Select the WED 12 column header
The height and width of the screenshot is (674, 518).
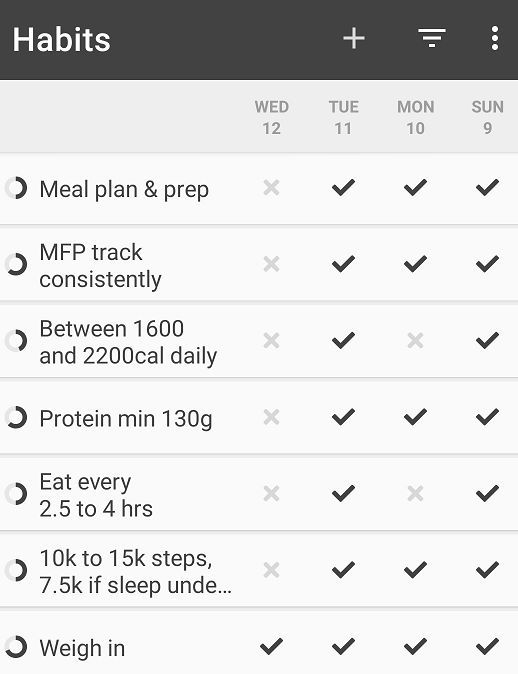tap(272, 117)
